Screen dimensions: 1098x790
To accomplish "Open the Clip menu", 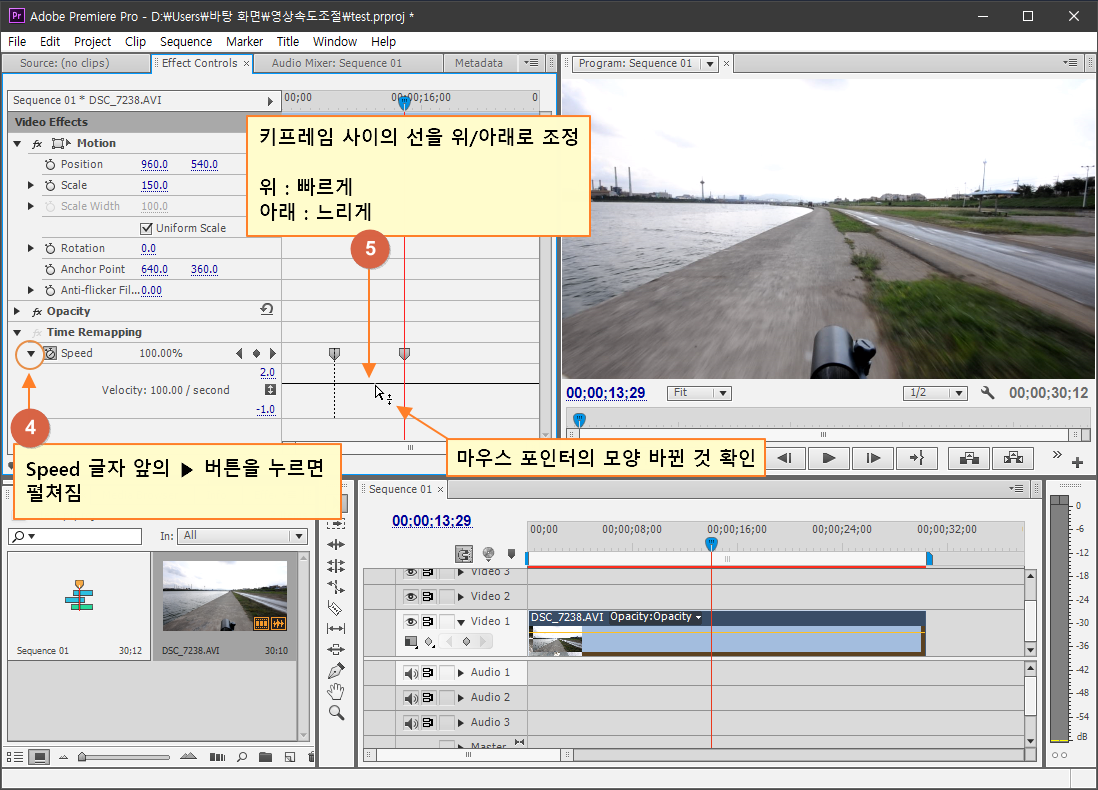I will click(x=135, y=42).
